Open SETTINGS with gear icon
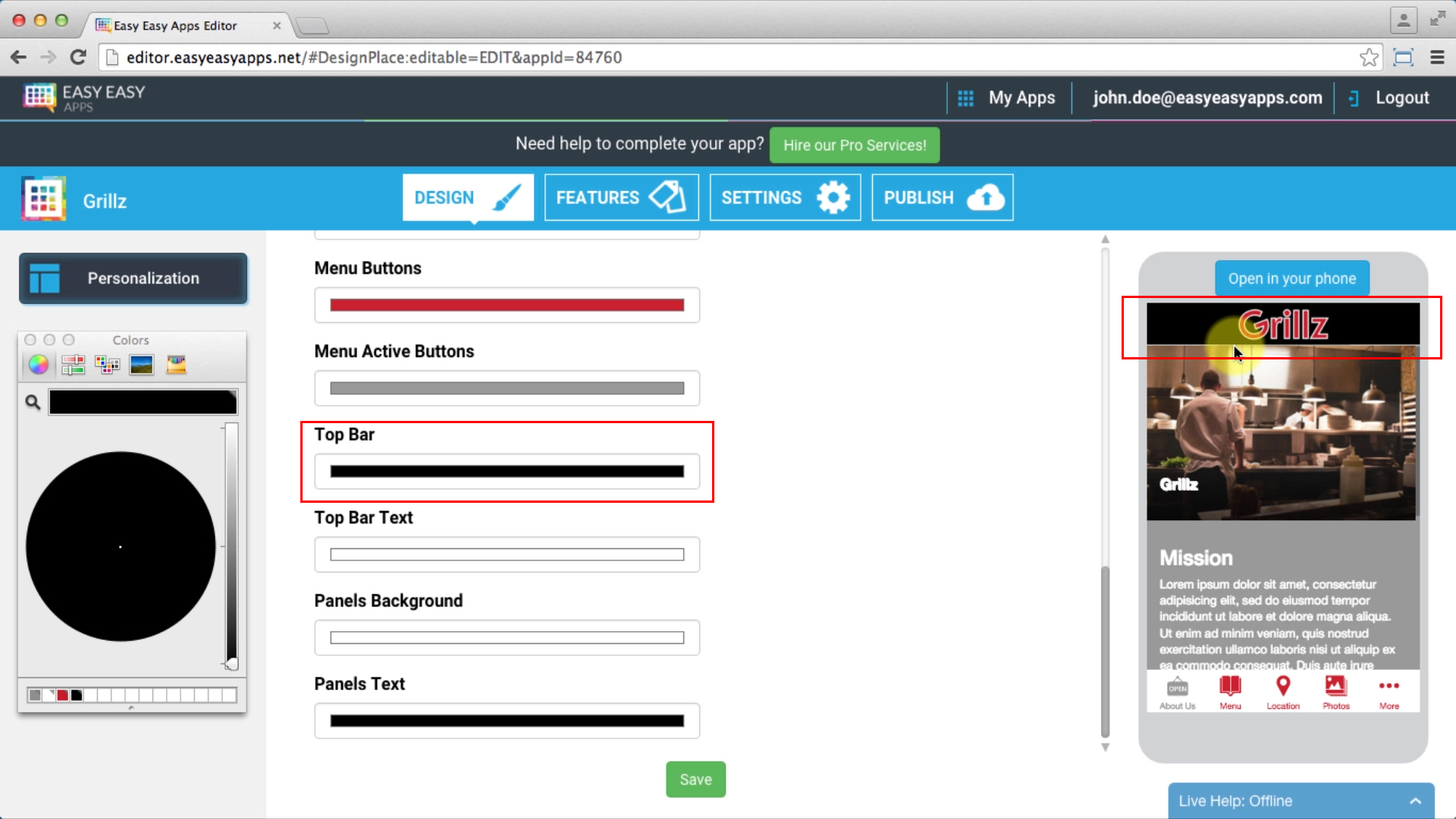Viewport: 1456px width, 819px height. [x=785, y=197]
